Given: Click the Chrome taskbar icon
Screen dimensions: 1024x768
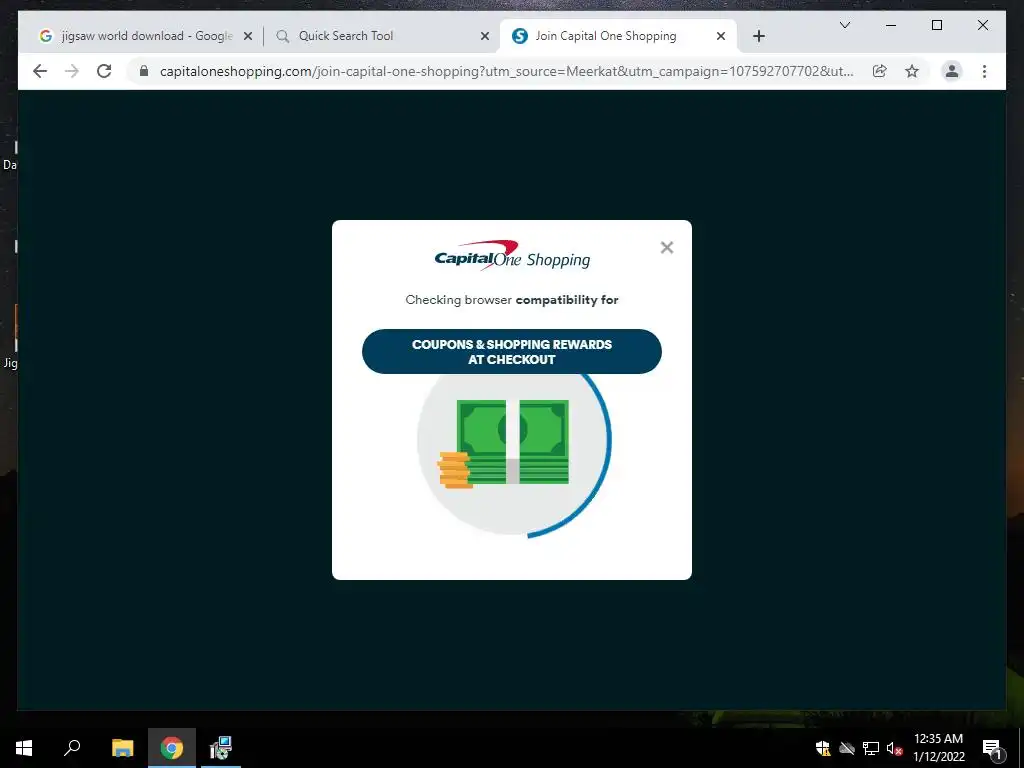Looking at the screenshot, I should [172, 748].
